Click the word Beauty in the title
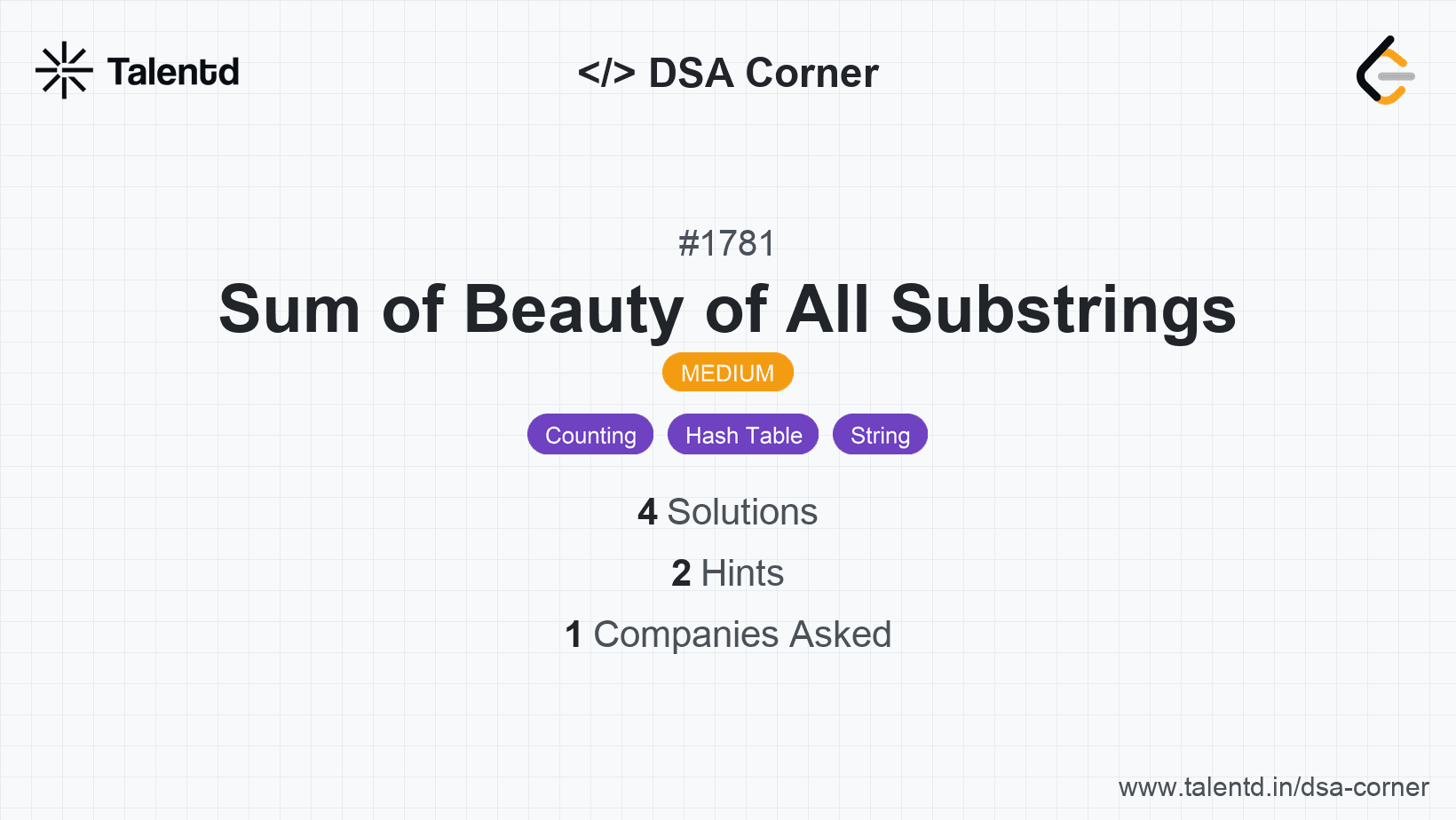The image size is (1456, 820). [574, 309]
